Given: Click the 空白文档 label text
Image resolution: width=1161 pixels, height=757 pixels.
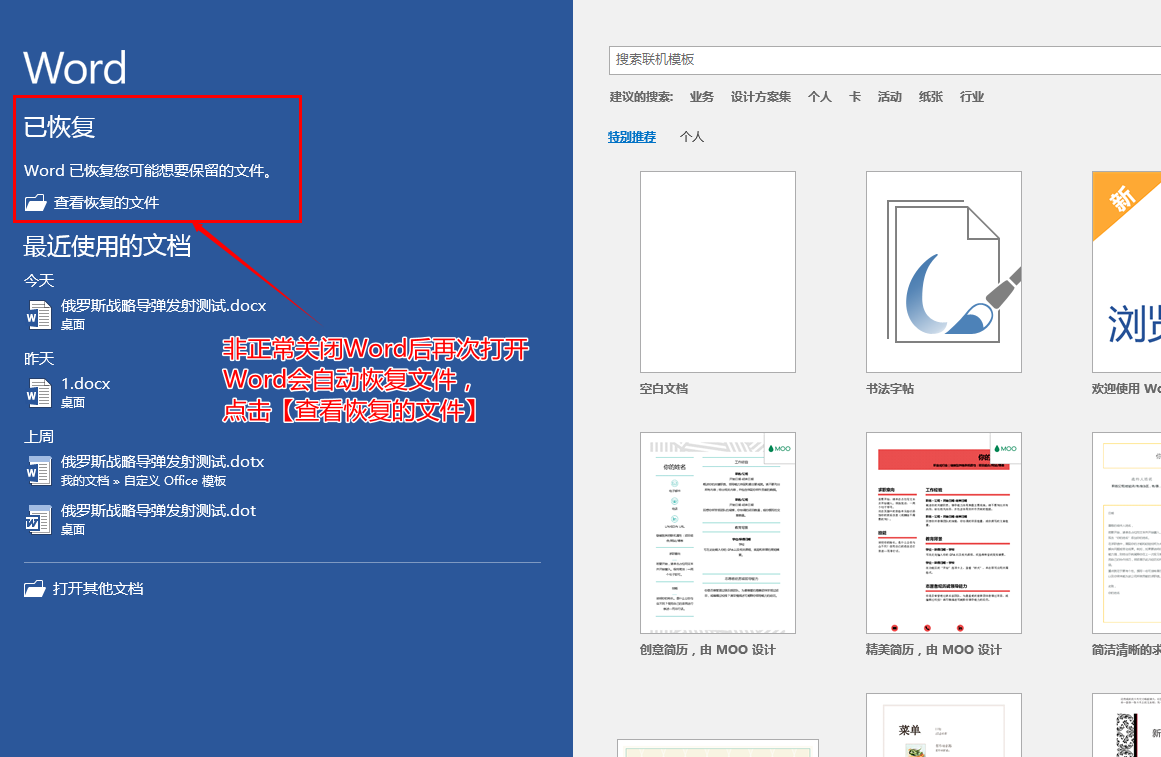Looking at the screenshot, I should click(664, 389).
